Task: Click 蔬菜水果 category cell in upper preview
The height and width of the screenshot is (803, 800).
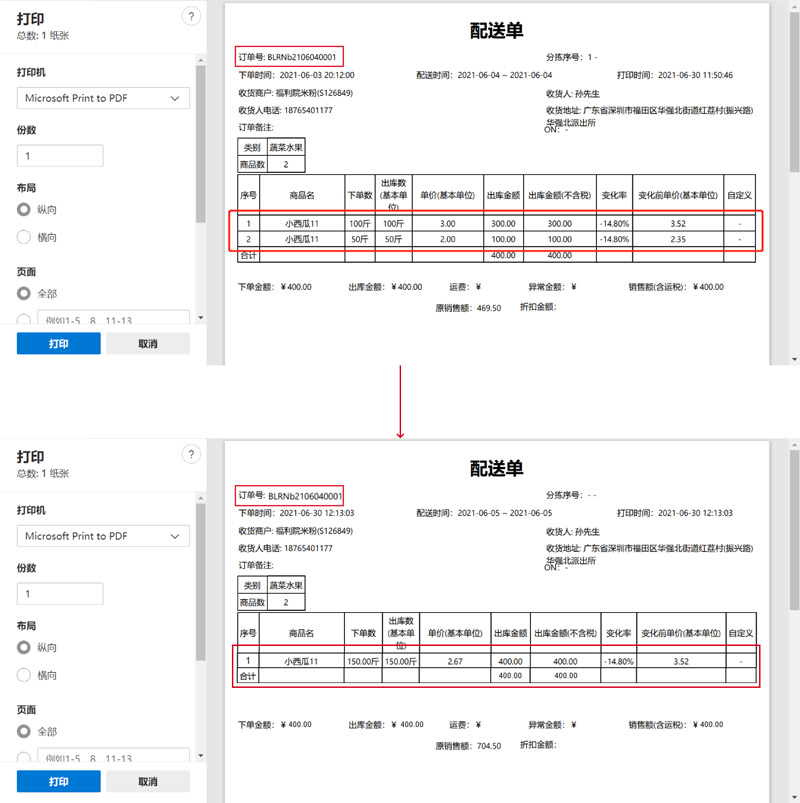Action: point(286,147)
